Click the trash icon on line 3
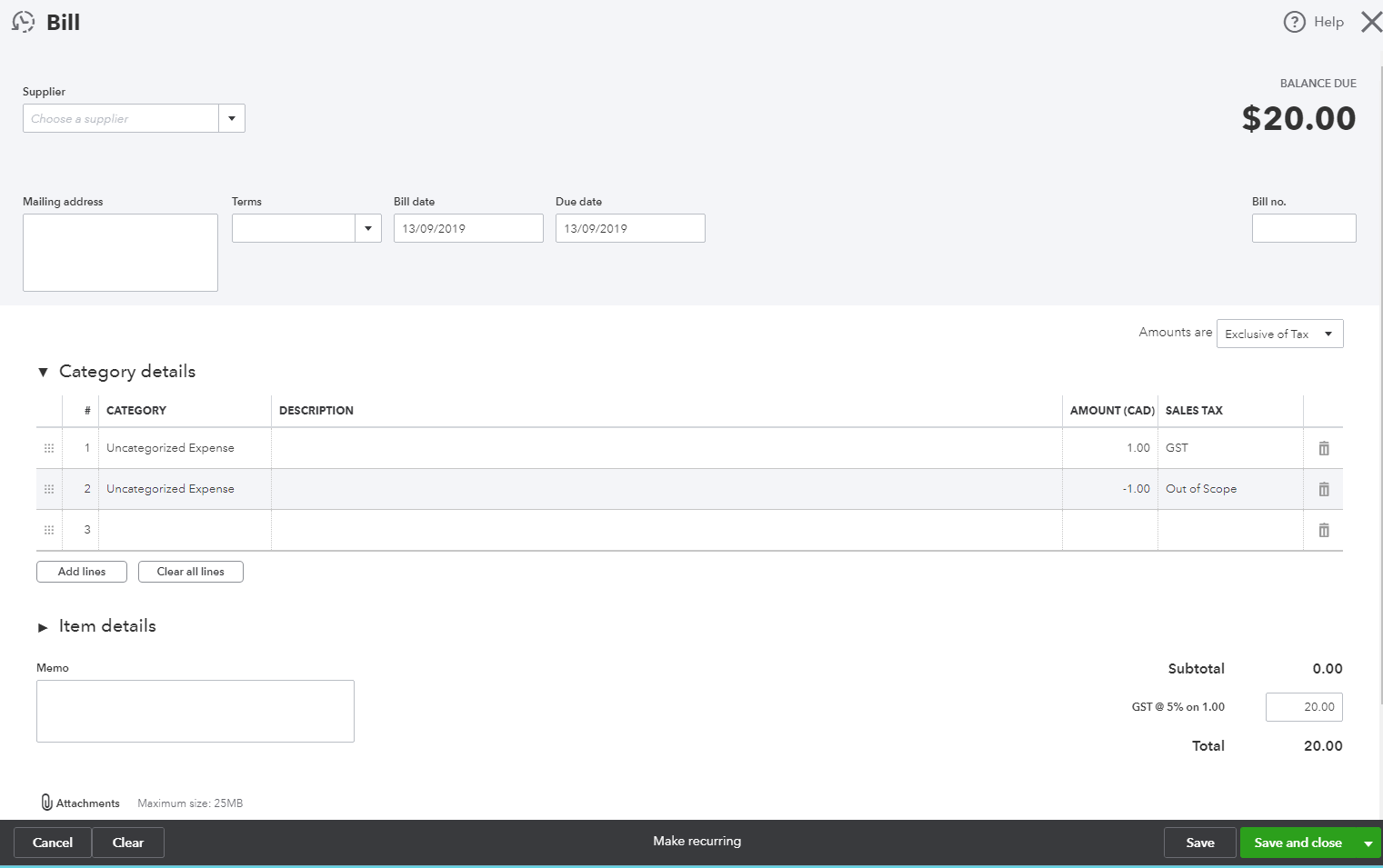 tap(1324, 530)
